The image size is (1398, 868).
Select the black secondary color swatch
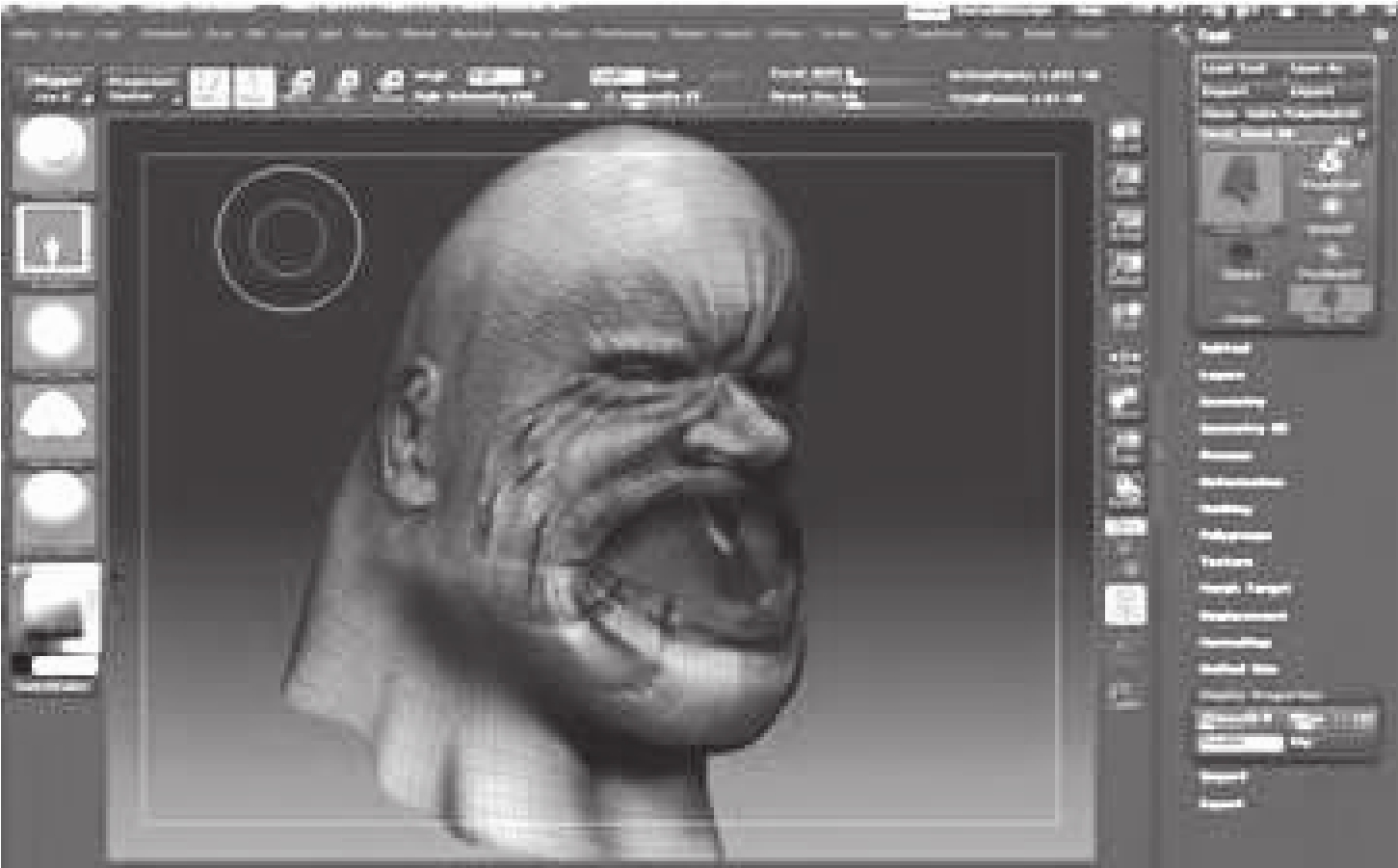pyautogui.click(x=20, y=664)
